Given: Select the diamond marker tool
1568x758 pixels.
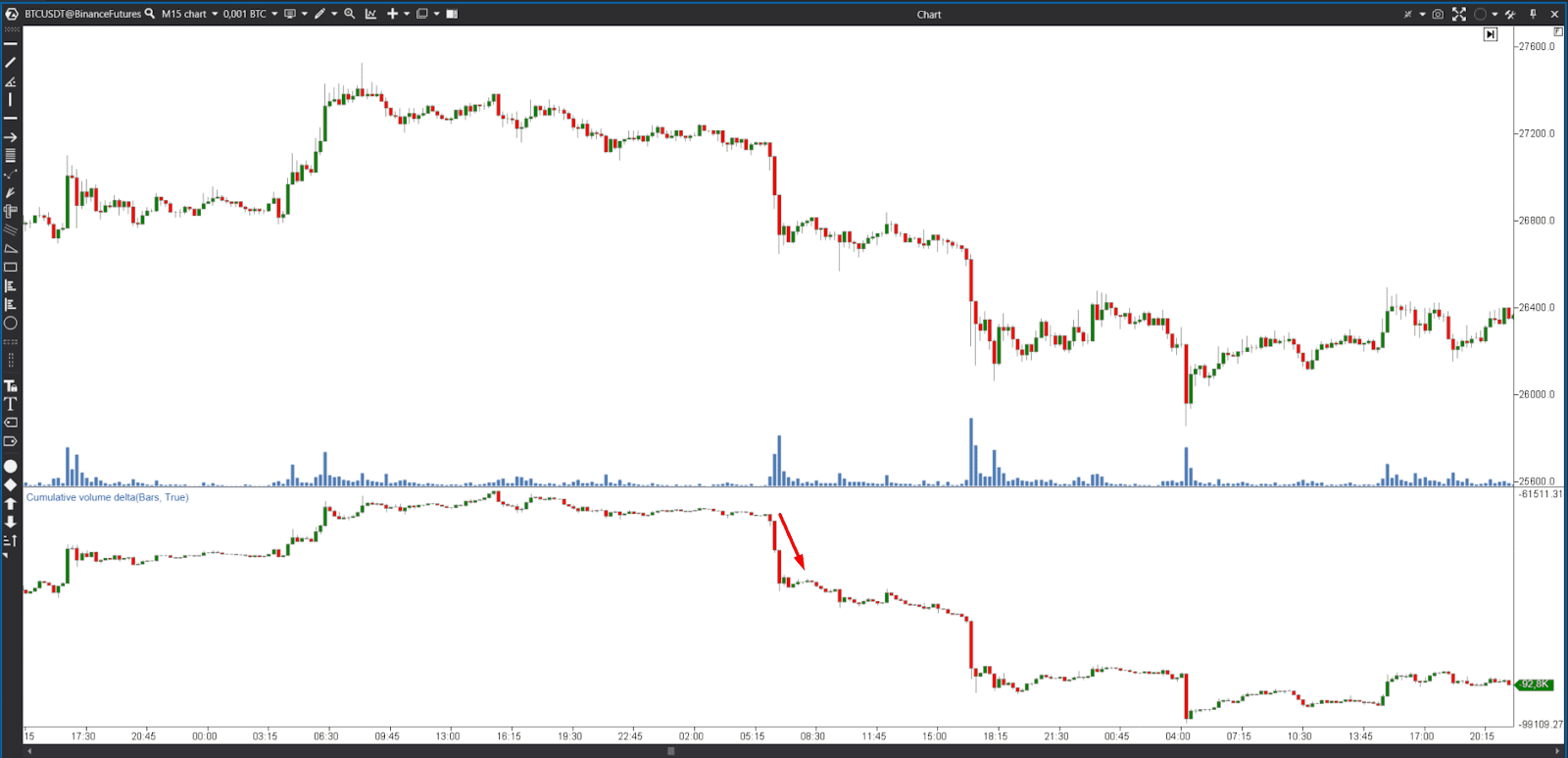Looking at the screenshot, I should point(11,484).
